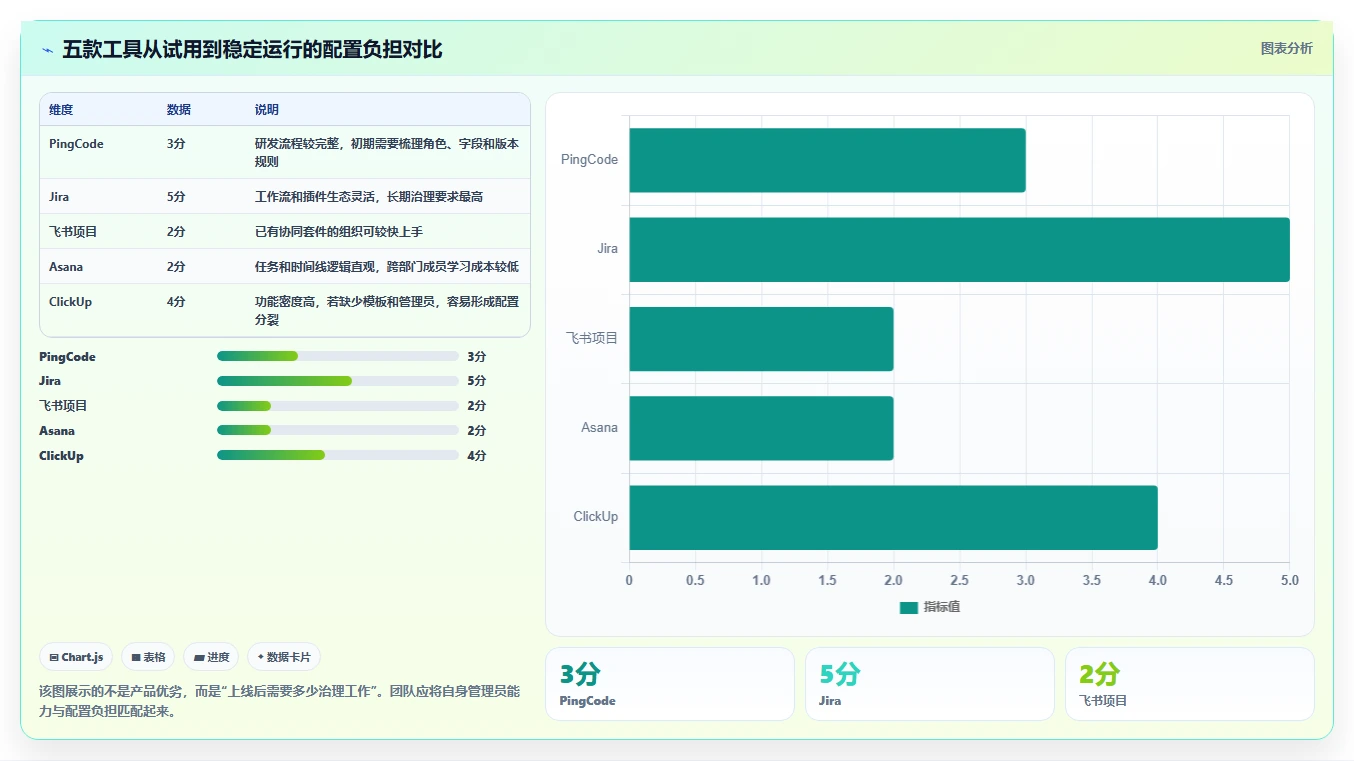The height and width of the screenshot is (761, 1354).
Task: Click the 数据 column header
Action: click(x=179, y=110)
